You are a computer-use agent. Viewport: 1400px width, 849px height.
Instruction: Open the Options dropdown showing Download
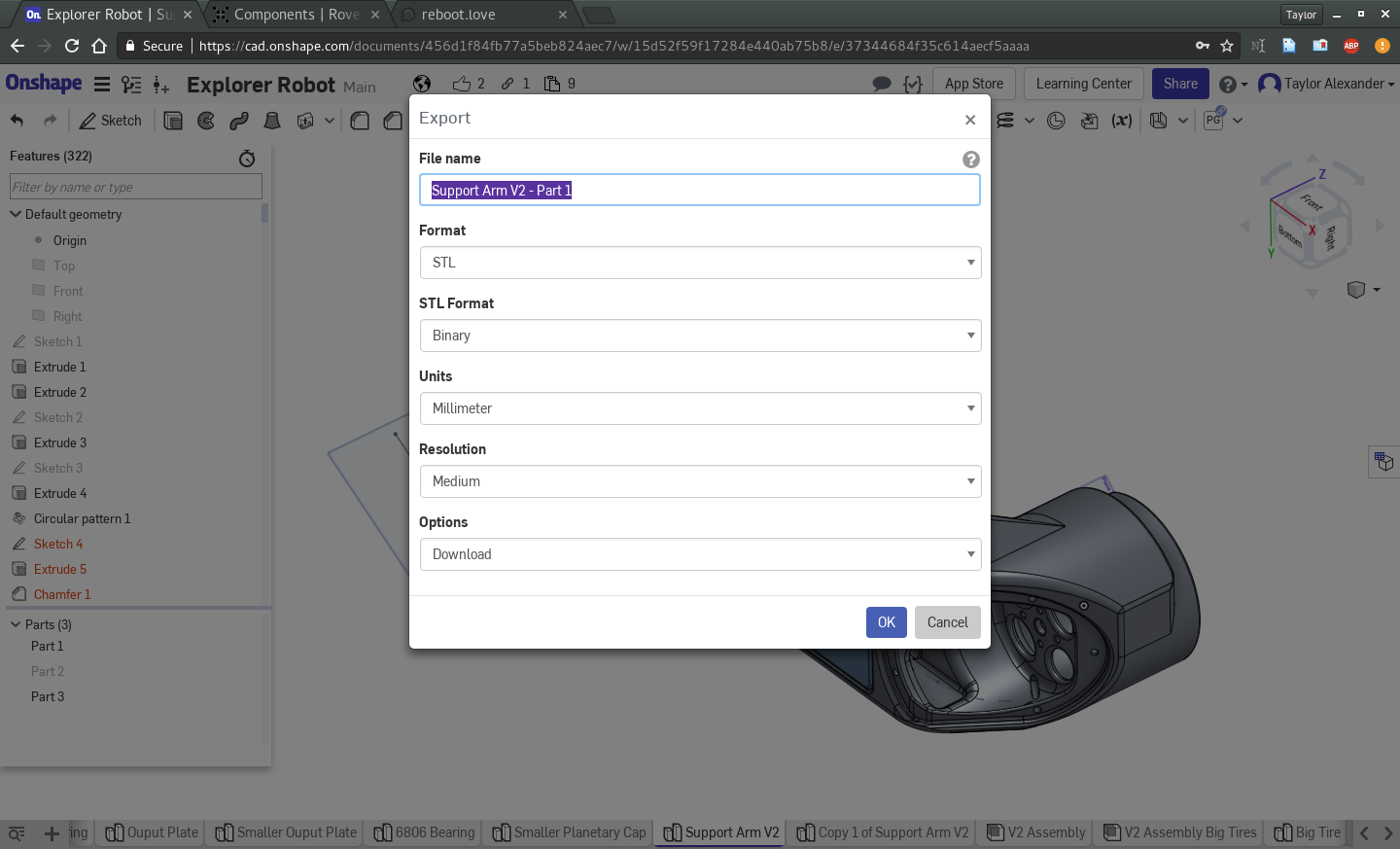699,554
